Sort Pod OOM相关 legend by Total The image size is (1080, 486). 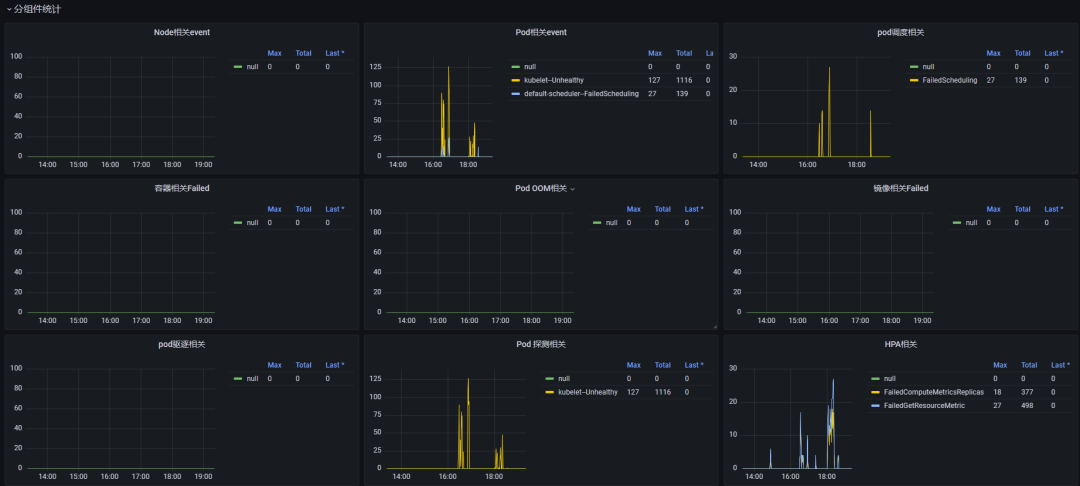(x=663, y=209)
